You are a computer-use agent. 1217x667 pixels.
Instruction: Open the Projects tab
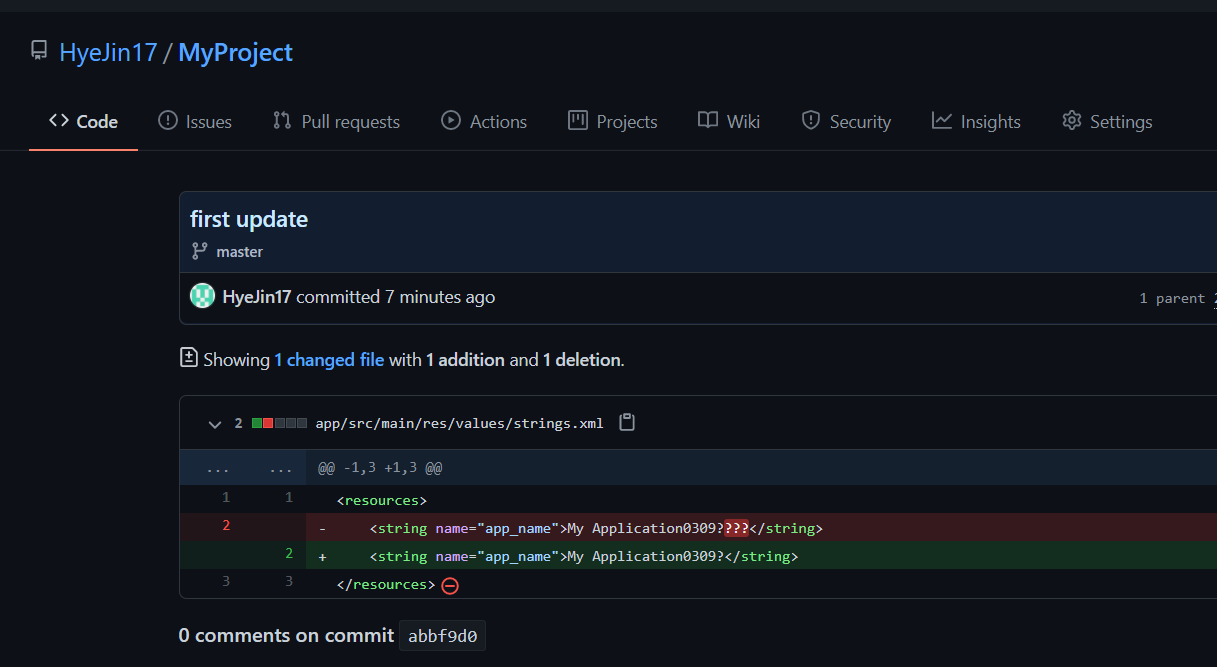pyautogui.click(x=613, y=121)
